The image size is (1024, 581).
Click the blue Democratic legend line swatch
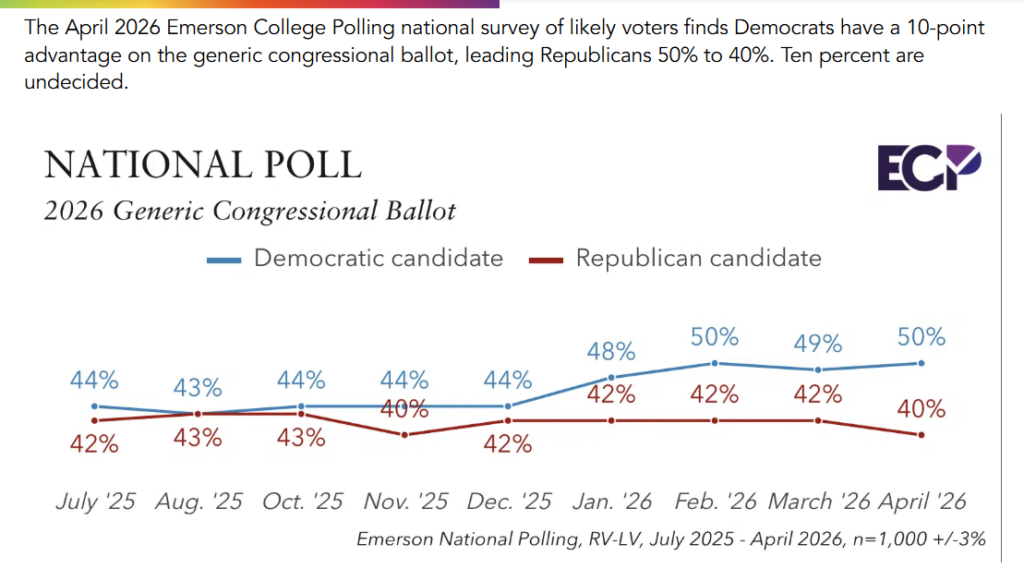click(x=224, y=259)
